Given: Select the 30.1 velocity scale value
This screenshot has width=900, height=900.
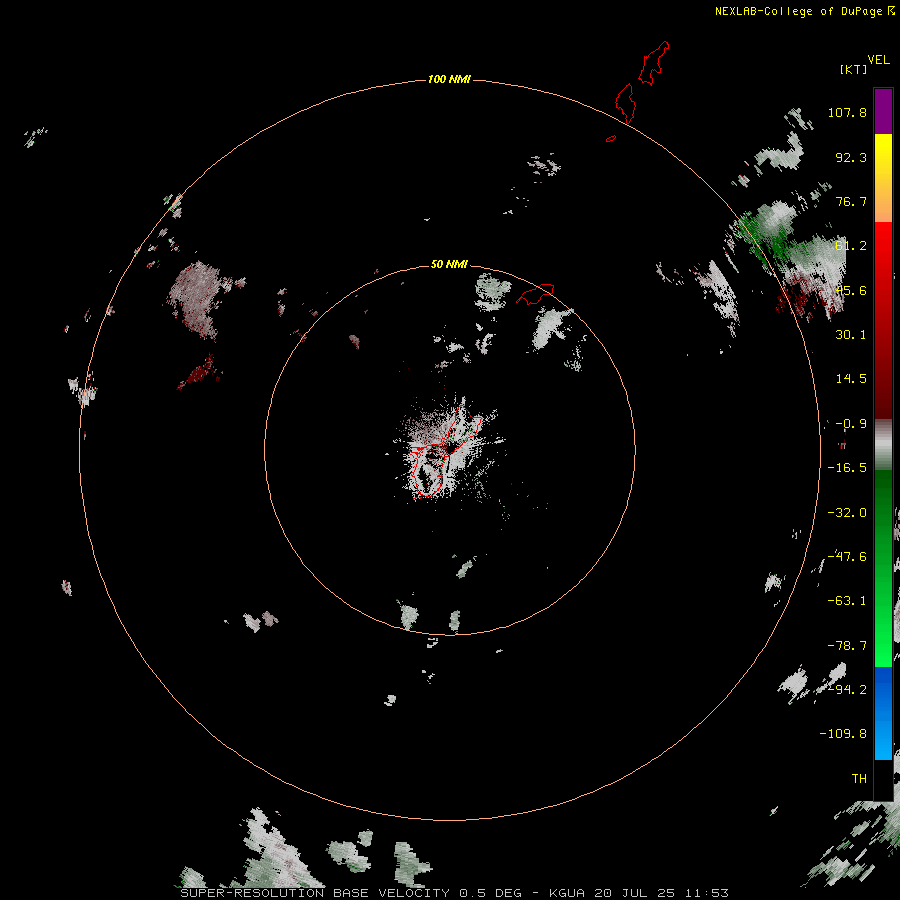Looking at the screenshot, I should (x=851, y=335).
